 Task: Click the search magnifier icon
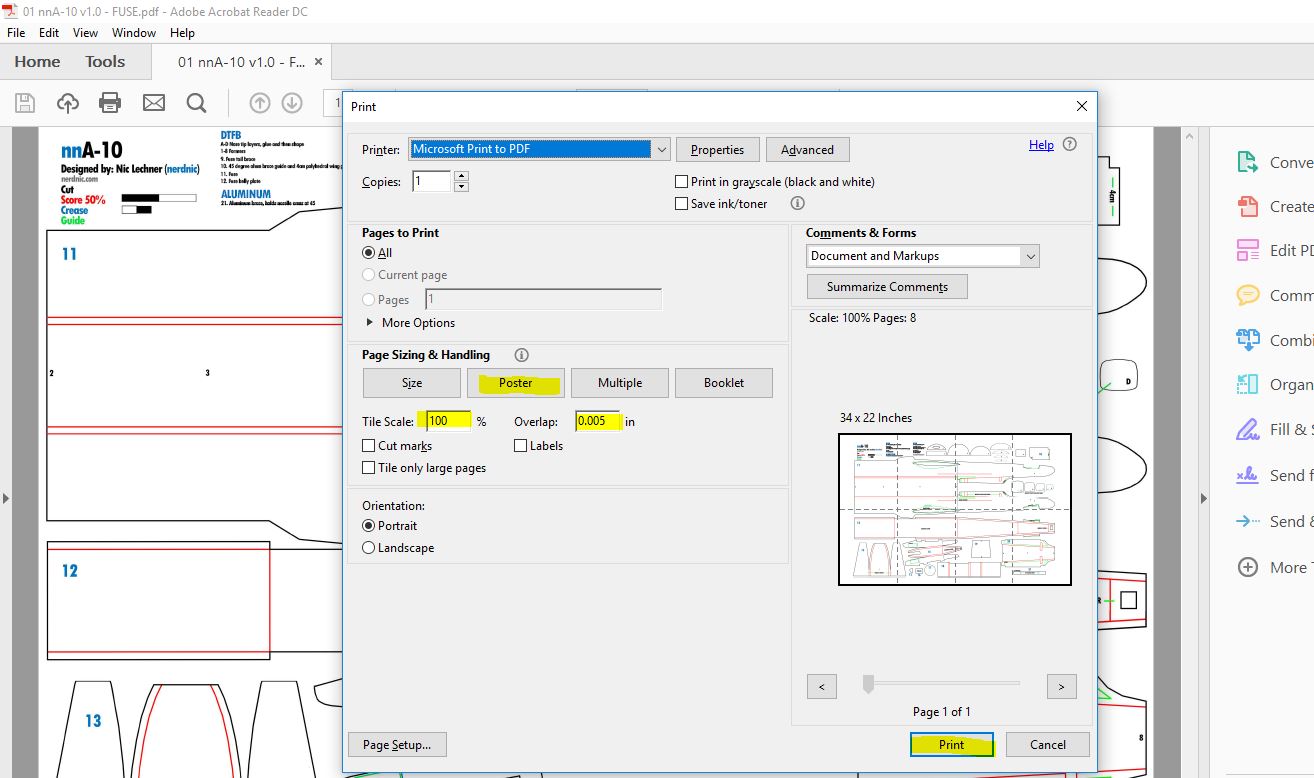point(196,103)
